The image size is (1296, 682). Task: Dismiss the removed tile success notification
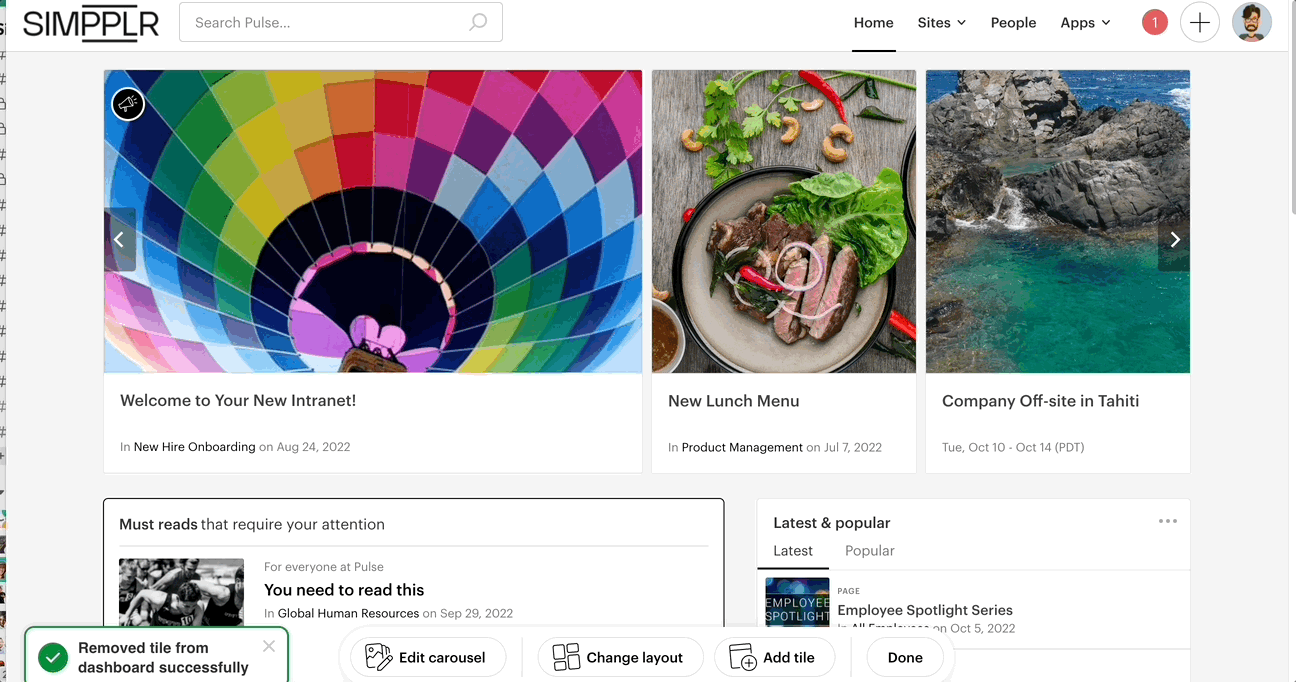coord(268,646)
